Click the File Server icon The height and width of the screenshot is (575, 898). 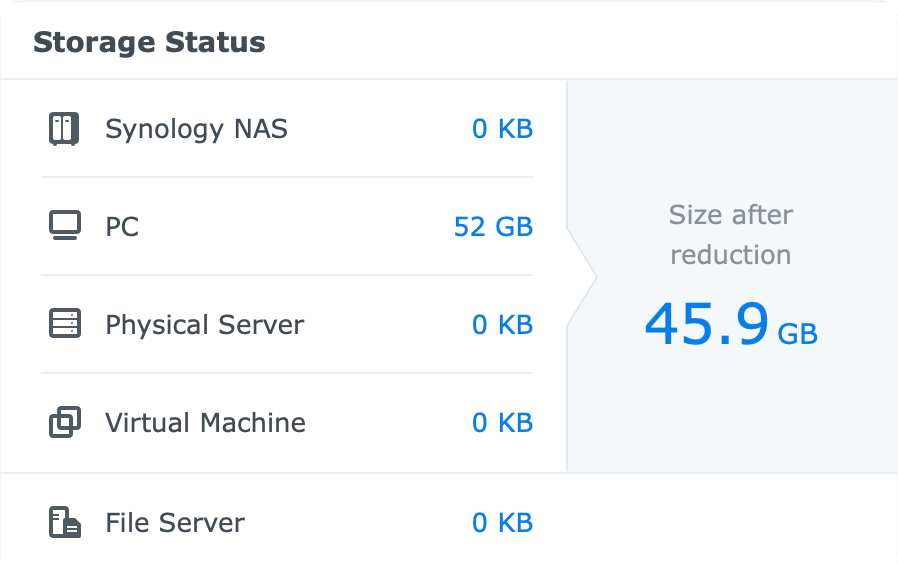(x=65, y=522)
